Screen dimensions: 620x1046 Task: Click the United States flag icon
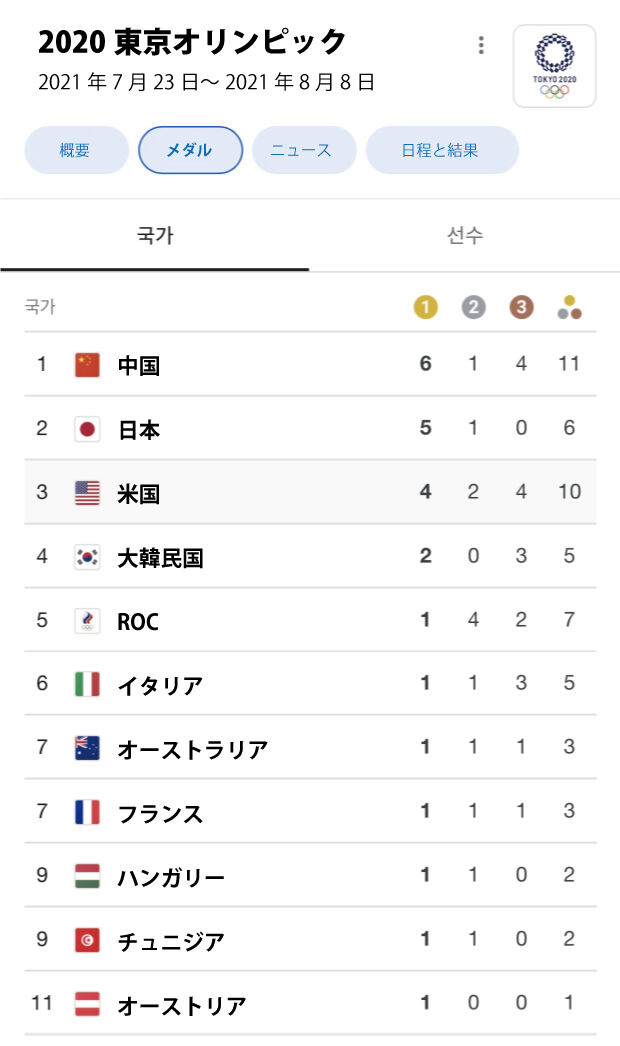click(x=88, y=493)
